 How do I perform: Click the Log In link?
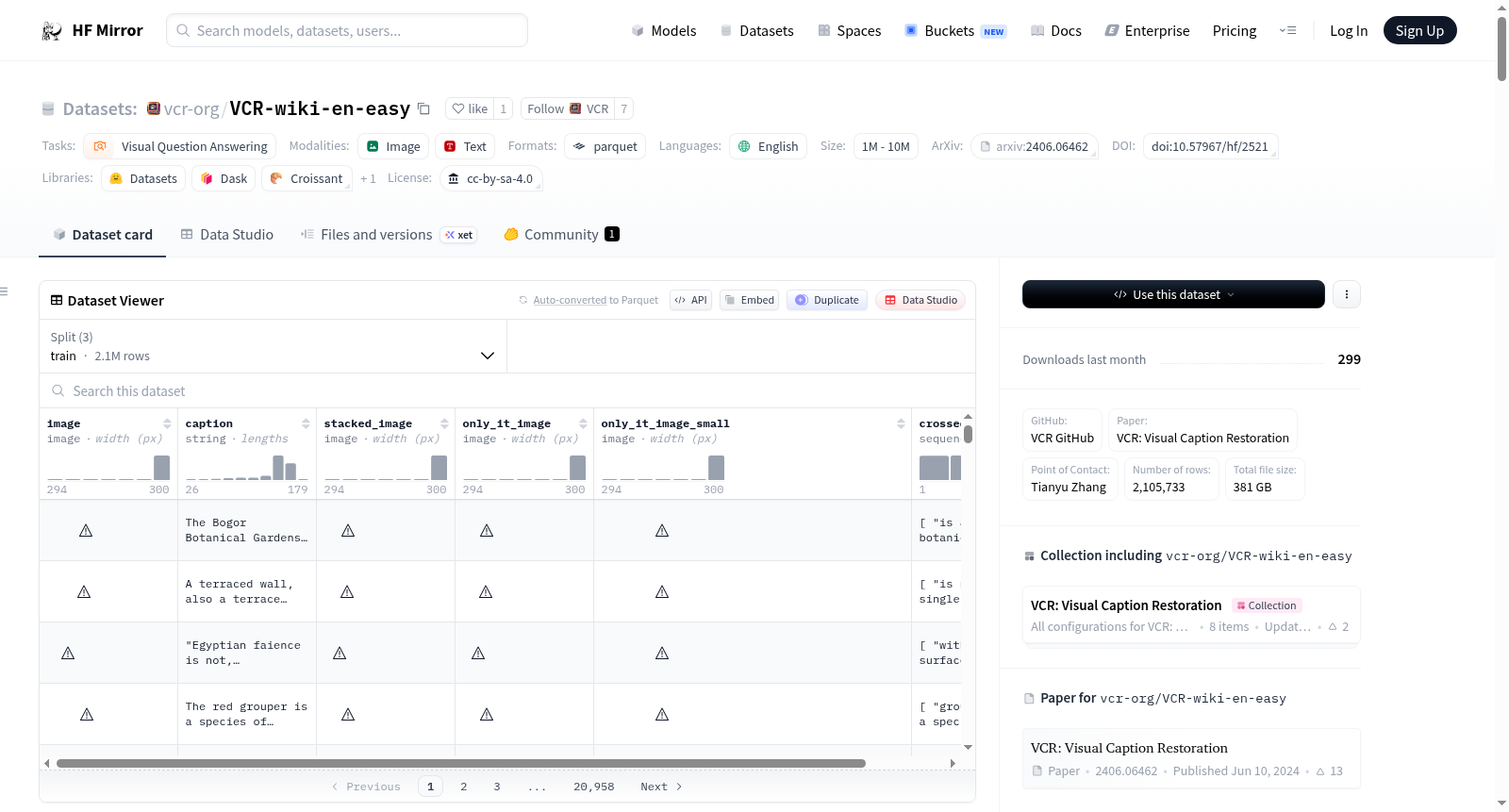click(x=1349, y=30)
